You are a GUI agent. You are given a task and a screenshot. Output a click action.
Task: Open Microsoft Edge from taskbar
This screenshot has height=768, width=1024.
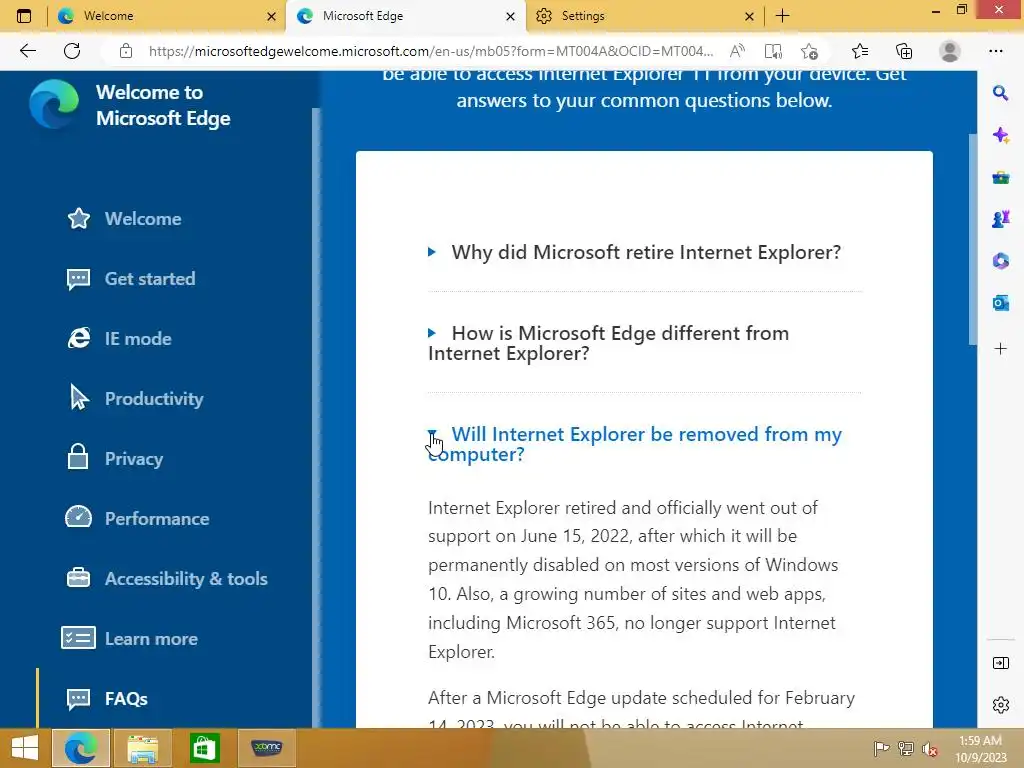[x=80, y=748]
